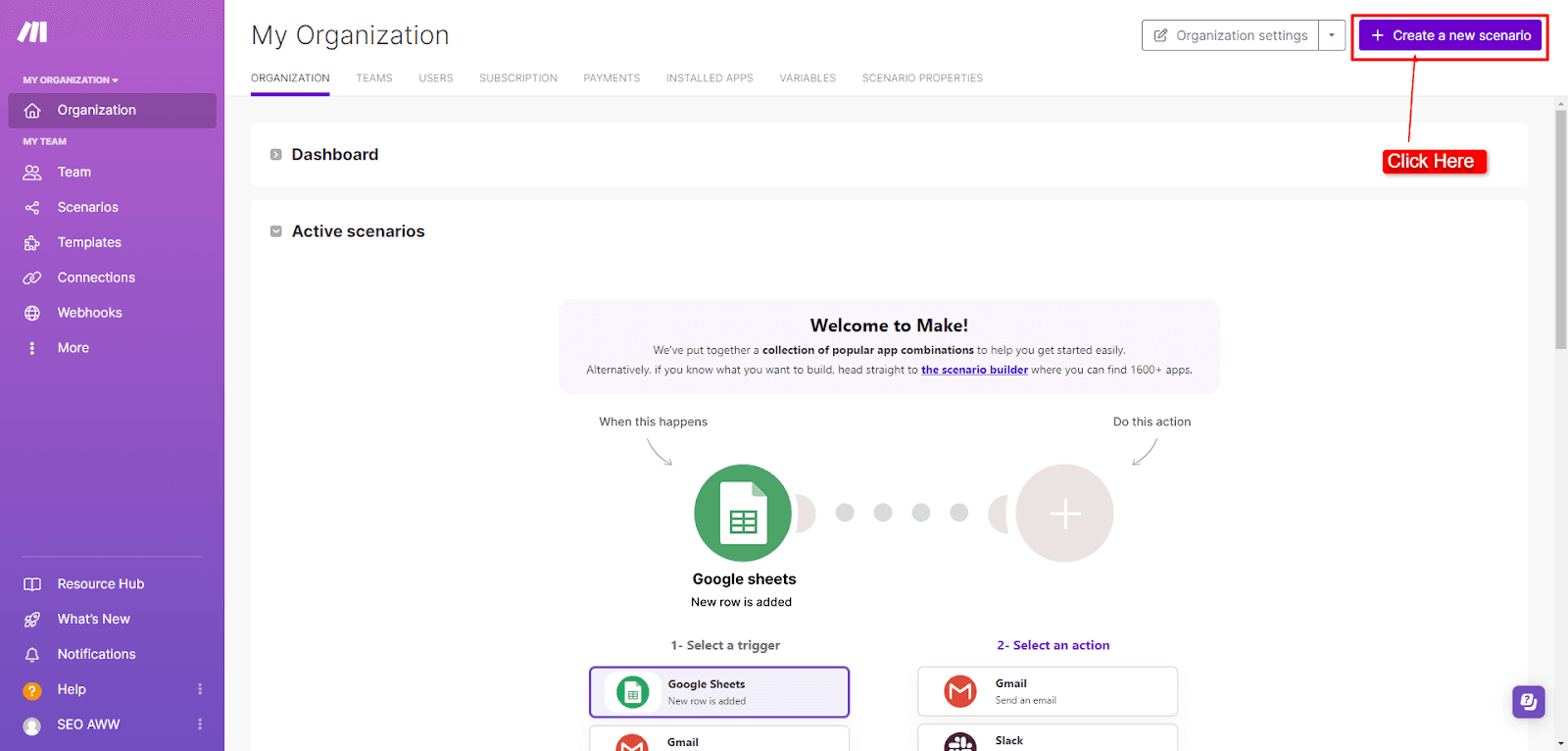Click Create a new scenario button
Viewport: 1568px width, 751px height.
click(1450, 35)
